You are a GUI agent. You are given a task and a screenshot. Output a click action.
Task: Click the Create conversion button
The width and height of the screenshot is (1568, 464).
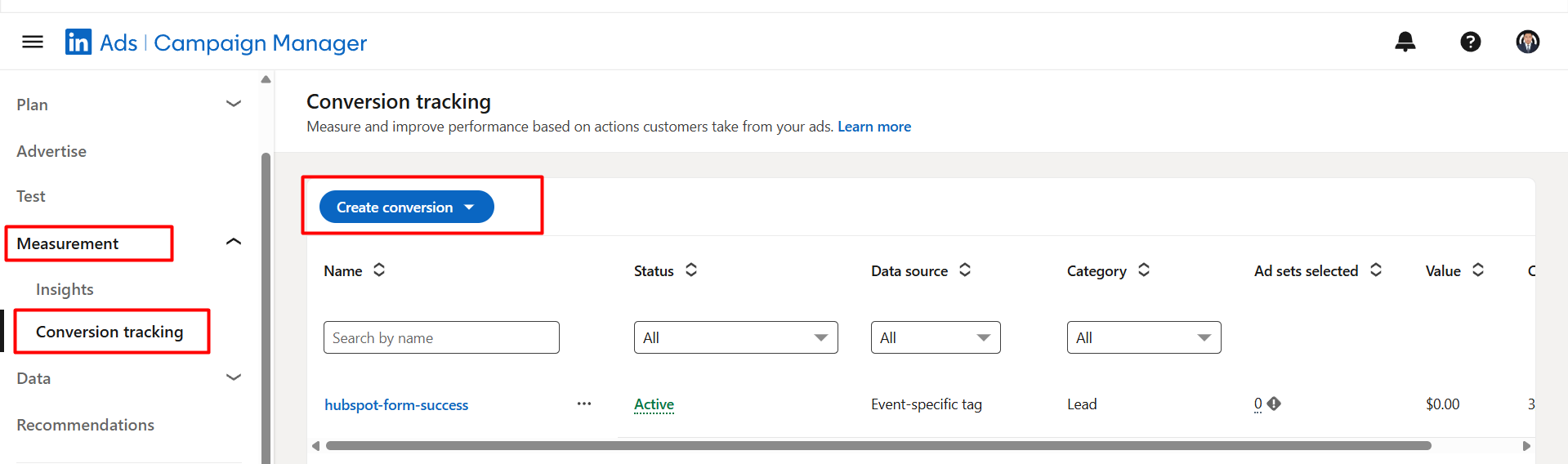(x=406, y=207)
